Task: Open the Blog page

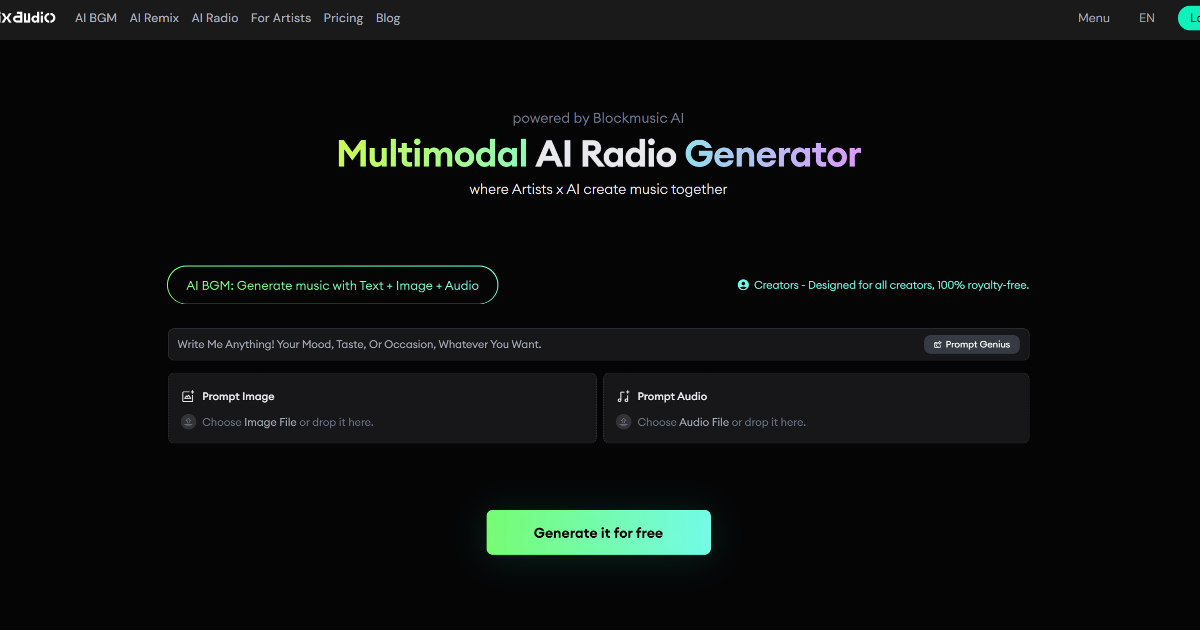Action: click(x=388, y=17)
